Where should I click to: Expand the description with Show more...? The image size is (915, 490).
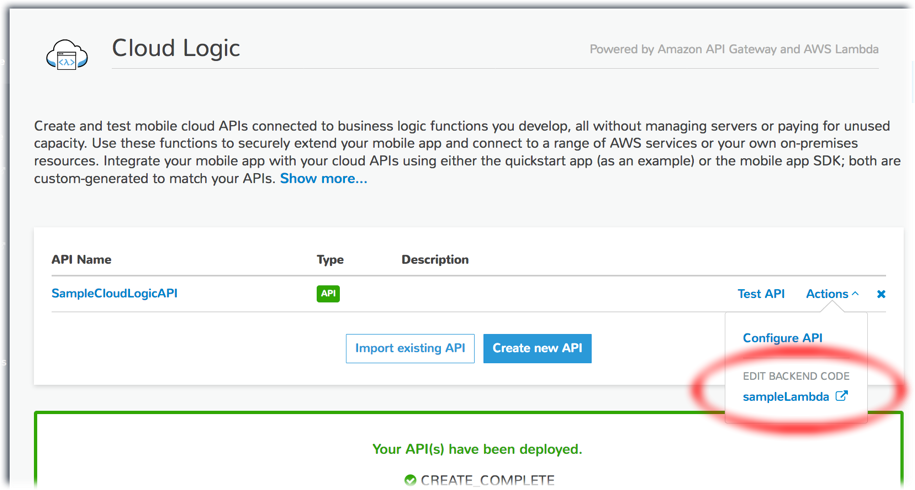(324, 178)
